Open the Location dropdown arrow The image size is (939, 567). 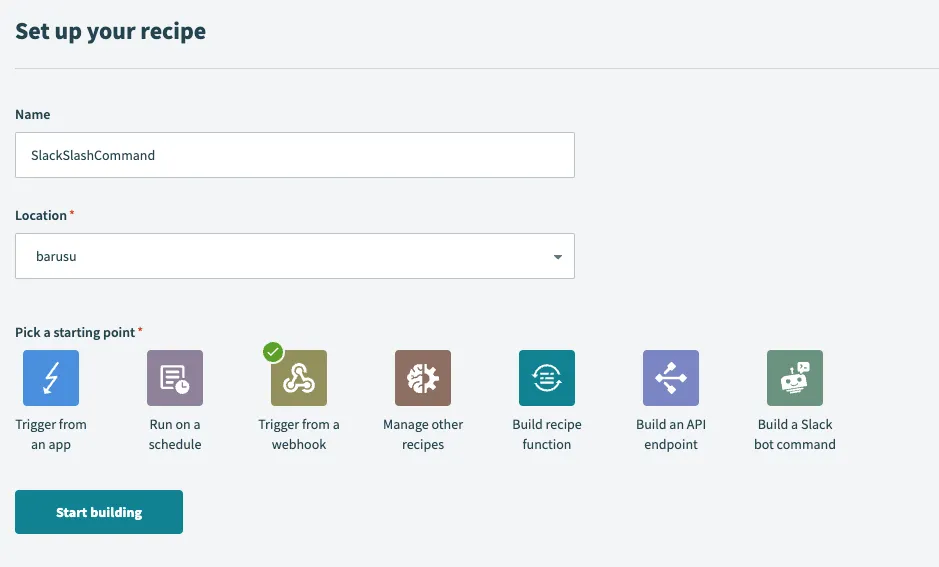(x=558, y=257)
